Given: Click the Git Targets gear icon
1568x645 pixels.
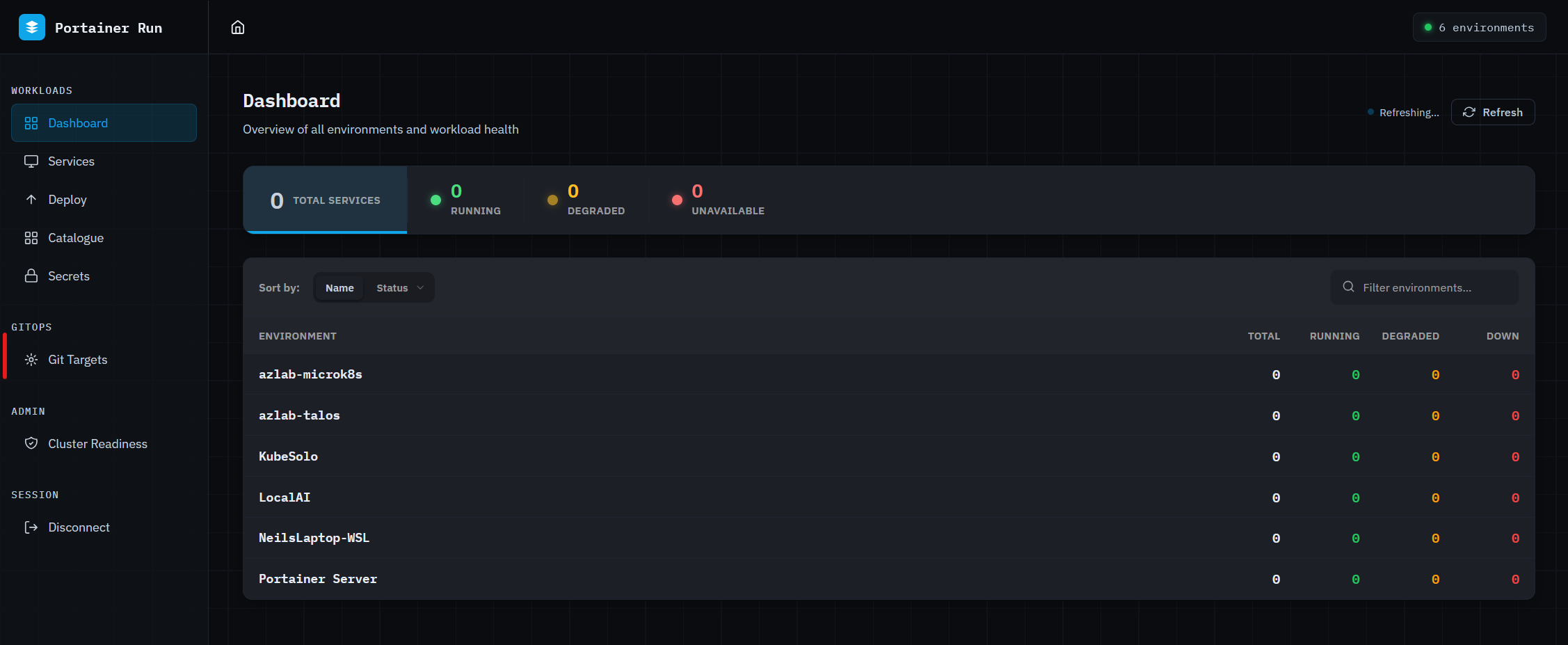Looking at the screenshot, I should 31,360.
